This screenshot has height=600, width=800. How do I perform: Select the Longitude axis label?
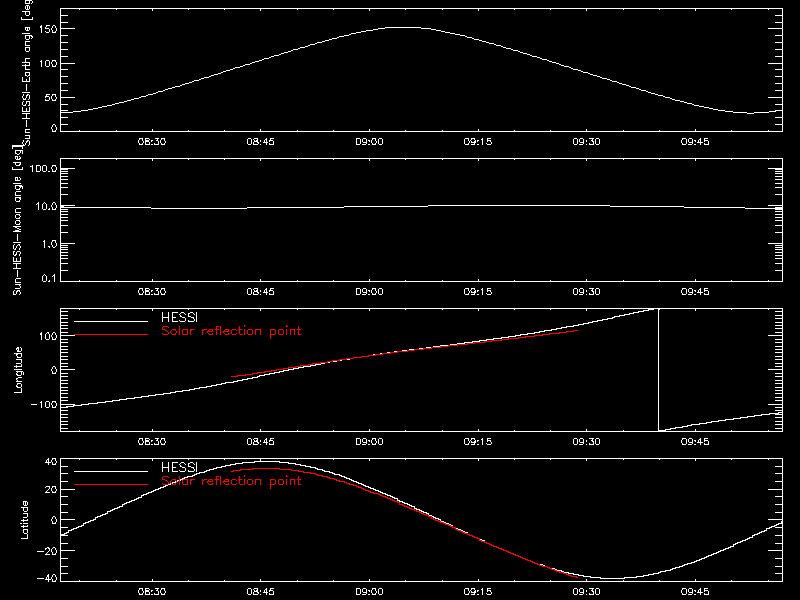(x=18, y=369)
